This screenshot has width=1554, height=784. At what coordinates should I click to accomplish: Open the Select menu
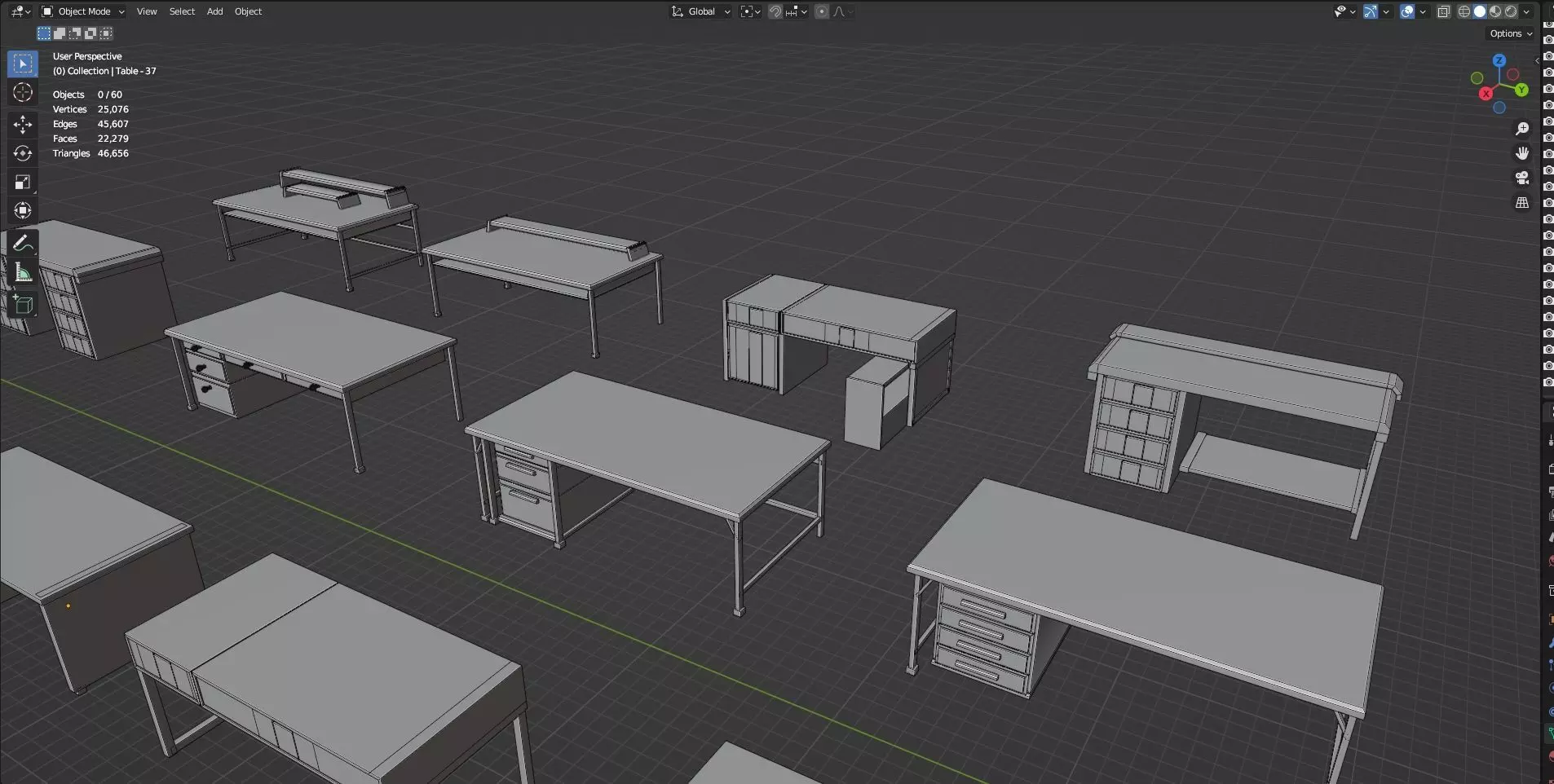click(182, 11)
